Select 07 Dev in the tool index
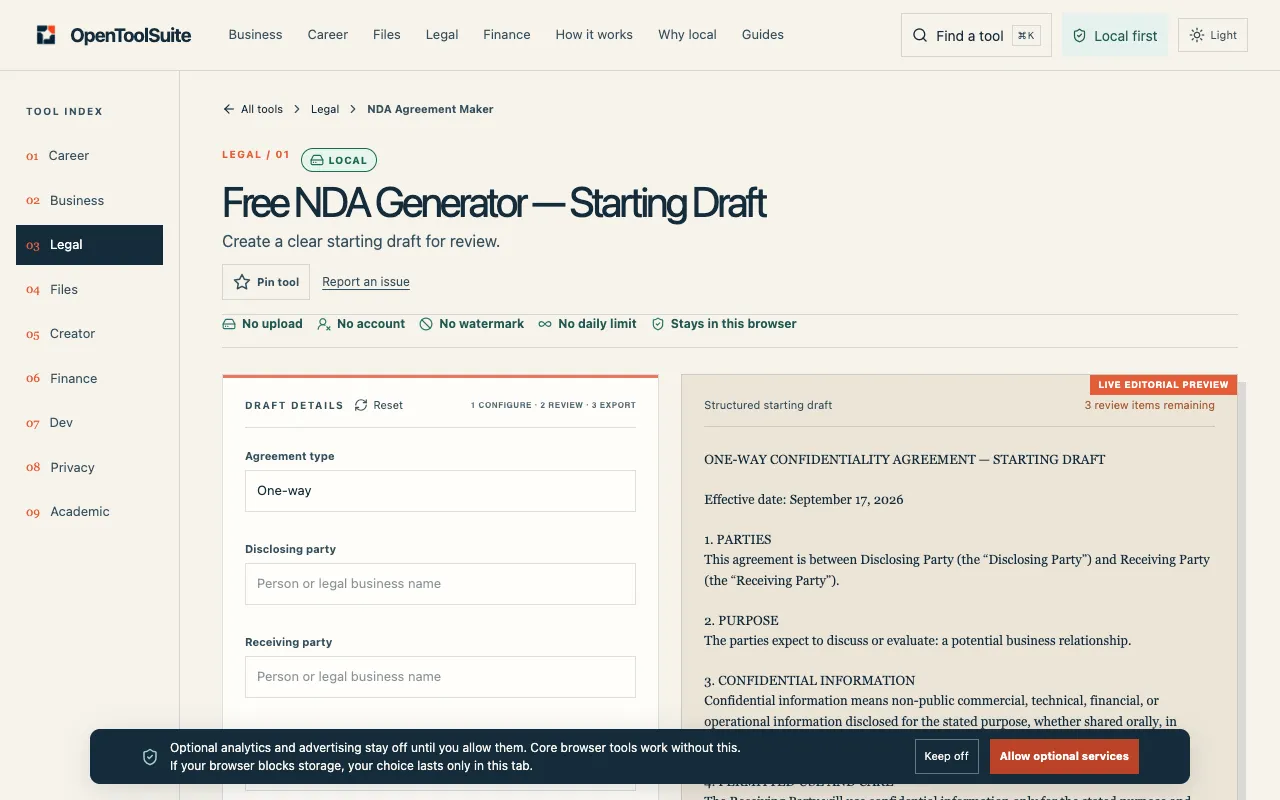 point(89,423)
